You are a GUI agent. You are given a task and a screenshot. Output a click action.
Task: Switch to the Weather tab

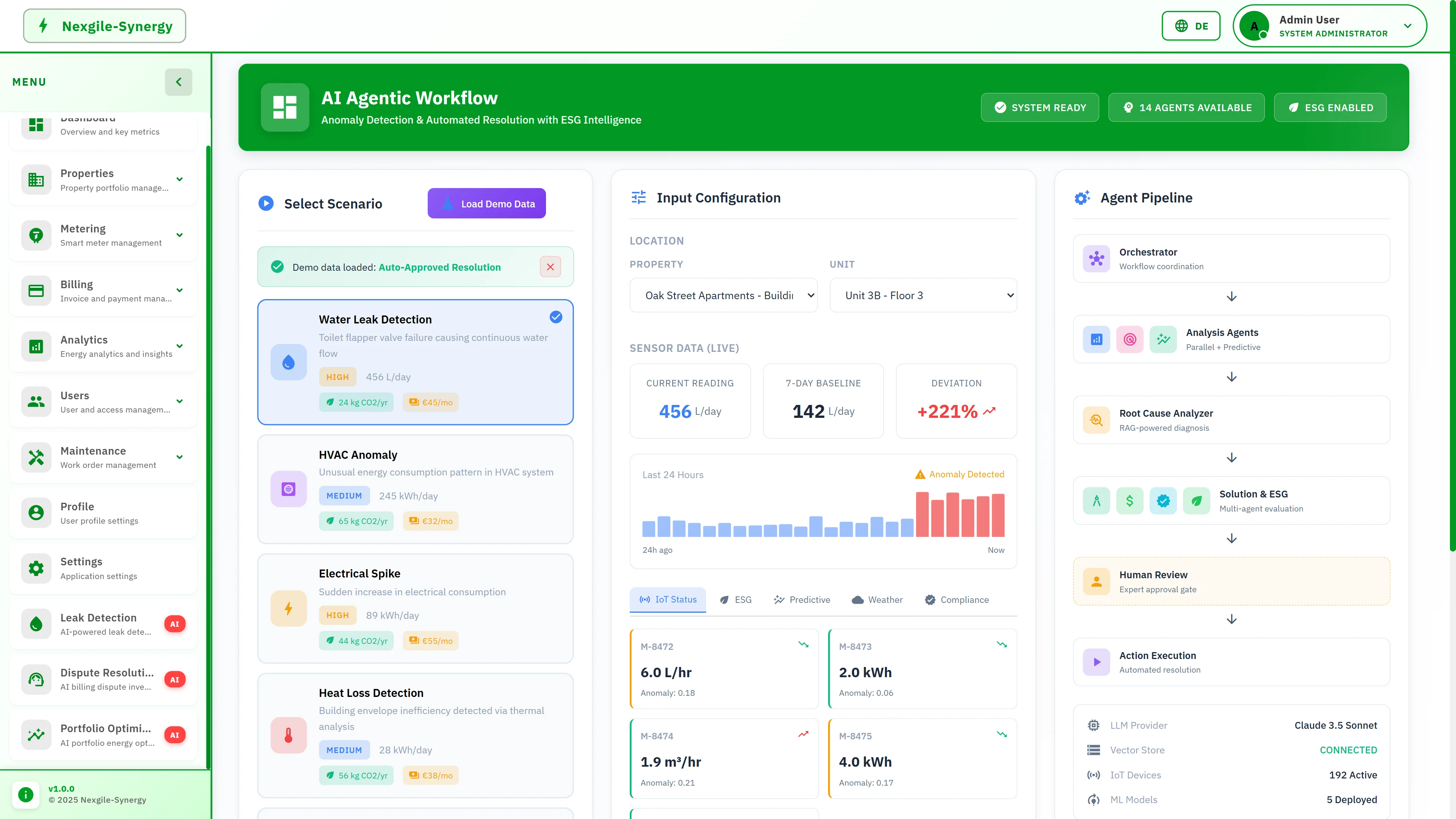[x=877, y=600]
